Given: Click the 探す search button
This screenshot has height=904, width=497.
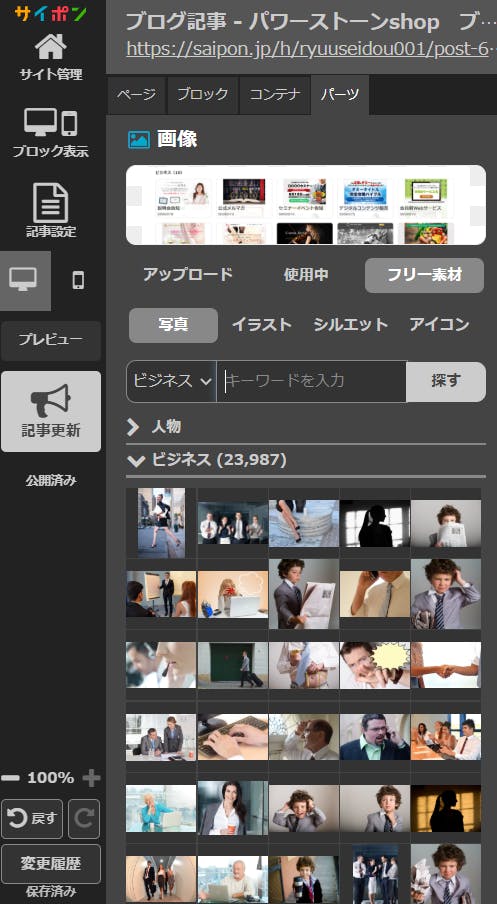Looking at the screenshot, I should 446,381.
